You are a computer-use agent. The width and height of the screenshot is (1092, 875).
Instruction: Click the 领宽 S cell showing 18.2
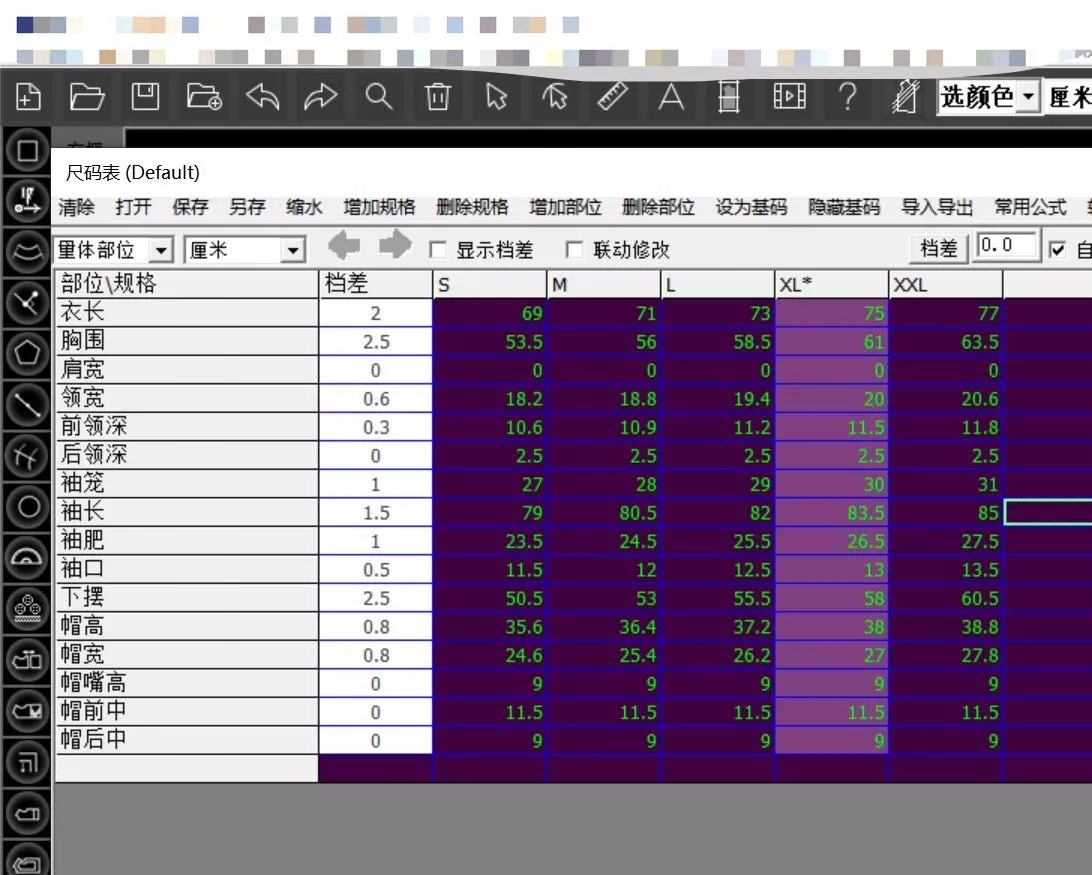coord(490,398)
